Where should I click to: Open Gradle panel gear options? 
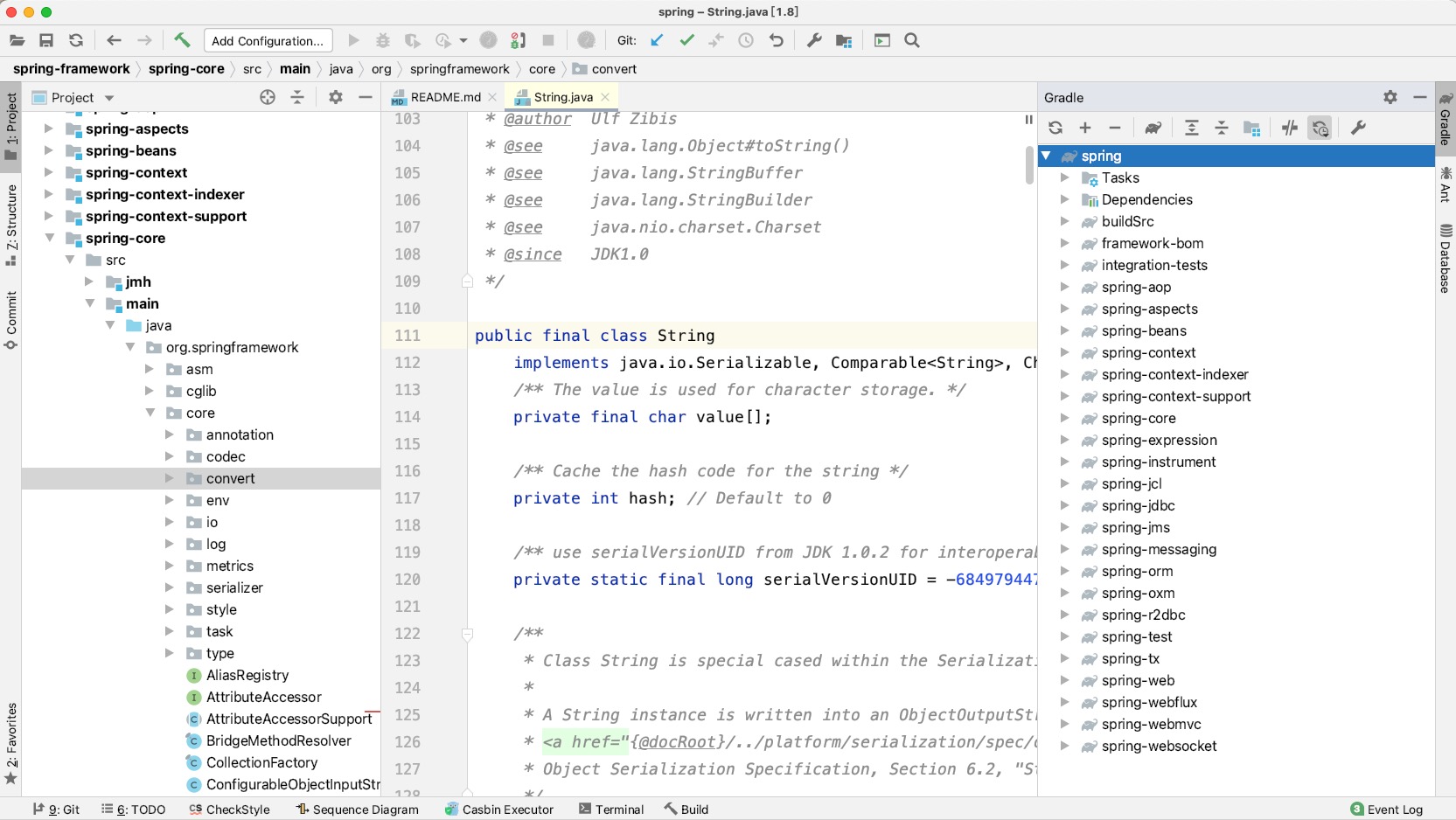tap(1390, 97)
